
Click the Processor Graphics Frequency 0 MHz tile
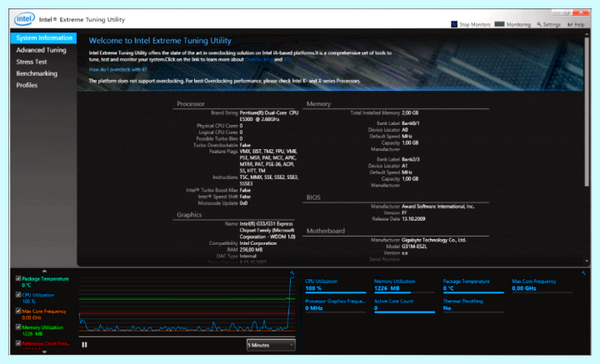335,305
